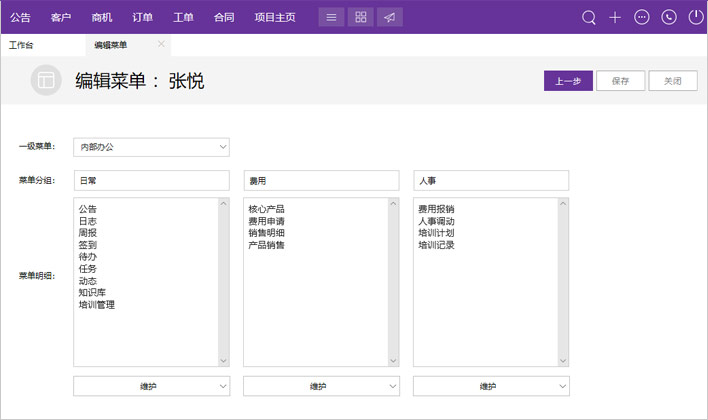Close the 编辑菜单 tab
708x420 pixels.
click(162, 44)
